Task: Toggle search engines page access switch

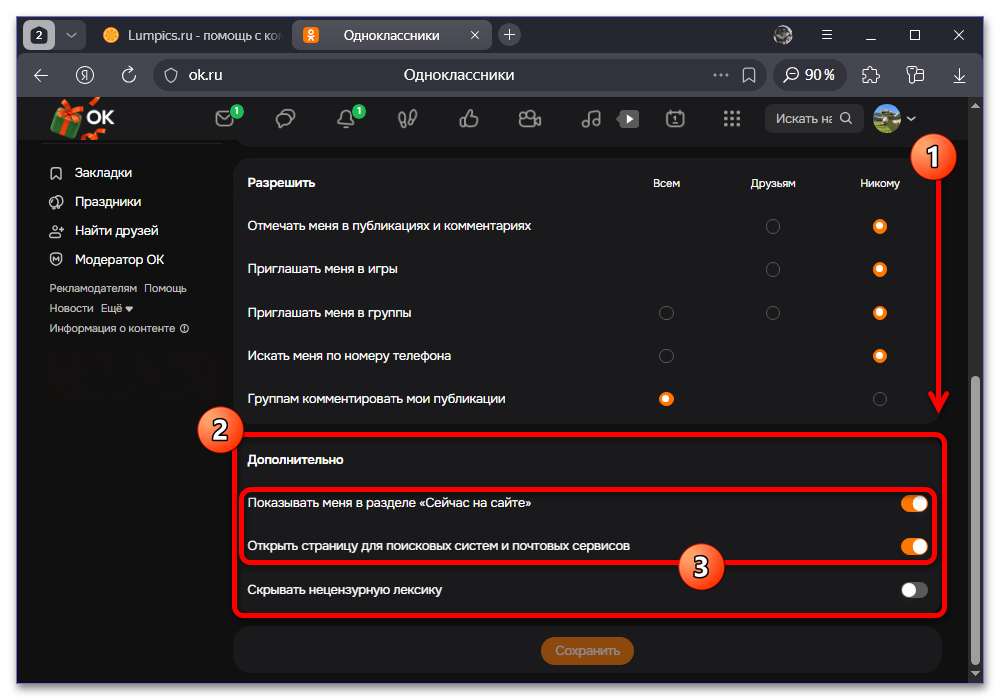Action: 914,546
